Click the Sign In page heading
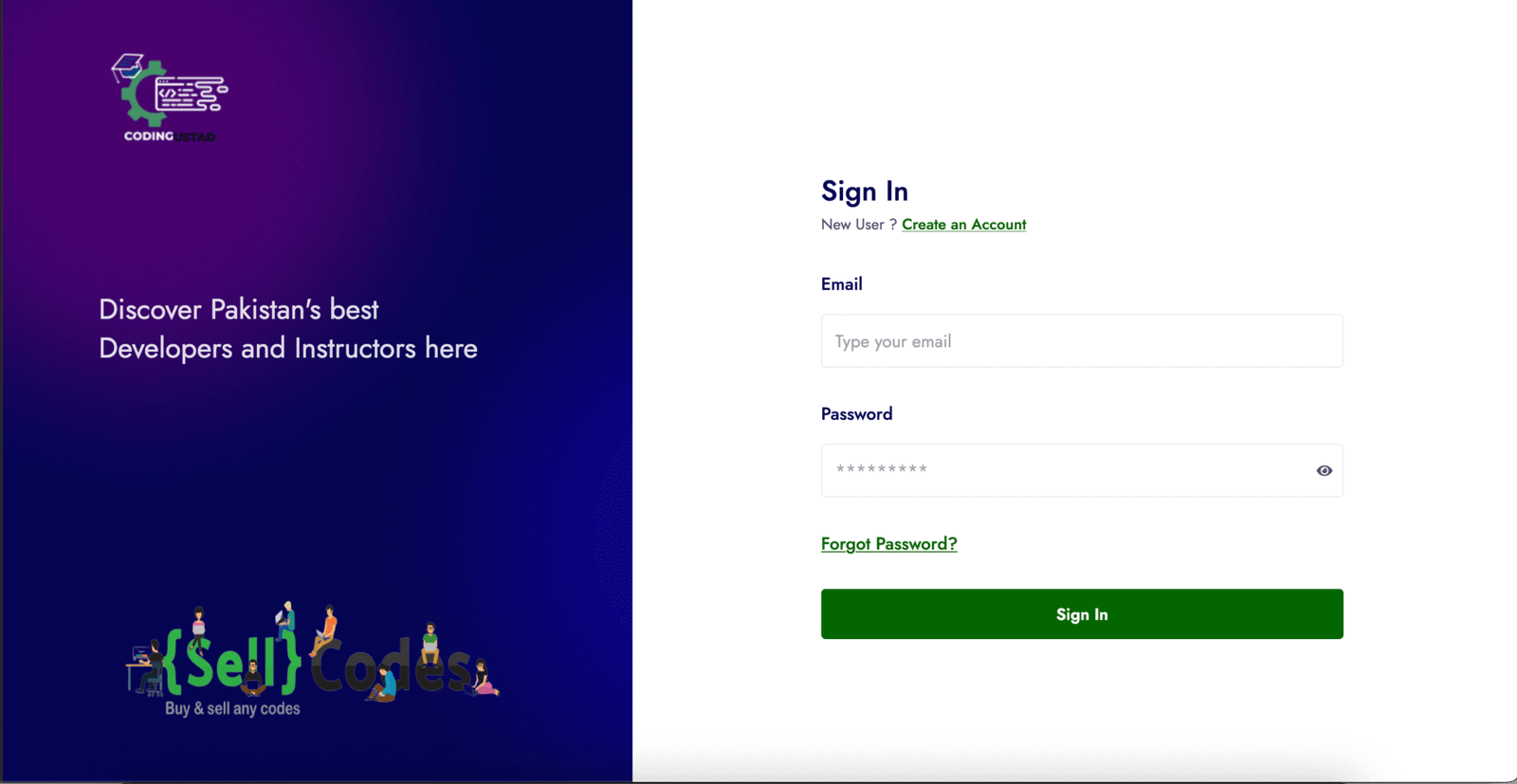Screen dimensions: 1517x784 point(865,191)
